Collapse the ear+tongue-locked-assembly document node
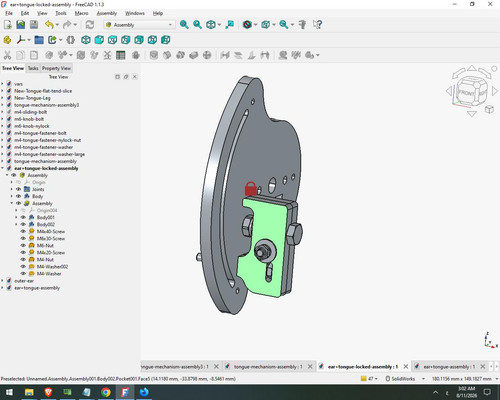500x400 pixels. (3, 168)
